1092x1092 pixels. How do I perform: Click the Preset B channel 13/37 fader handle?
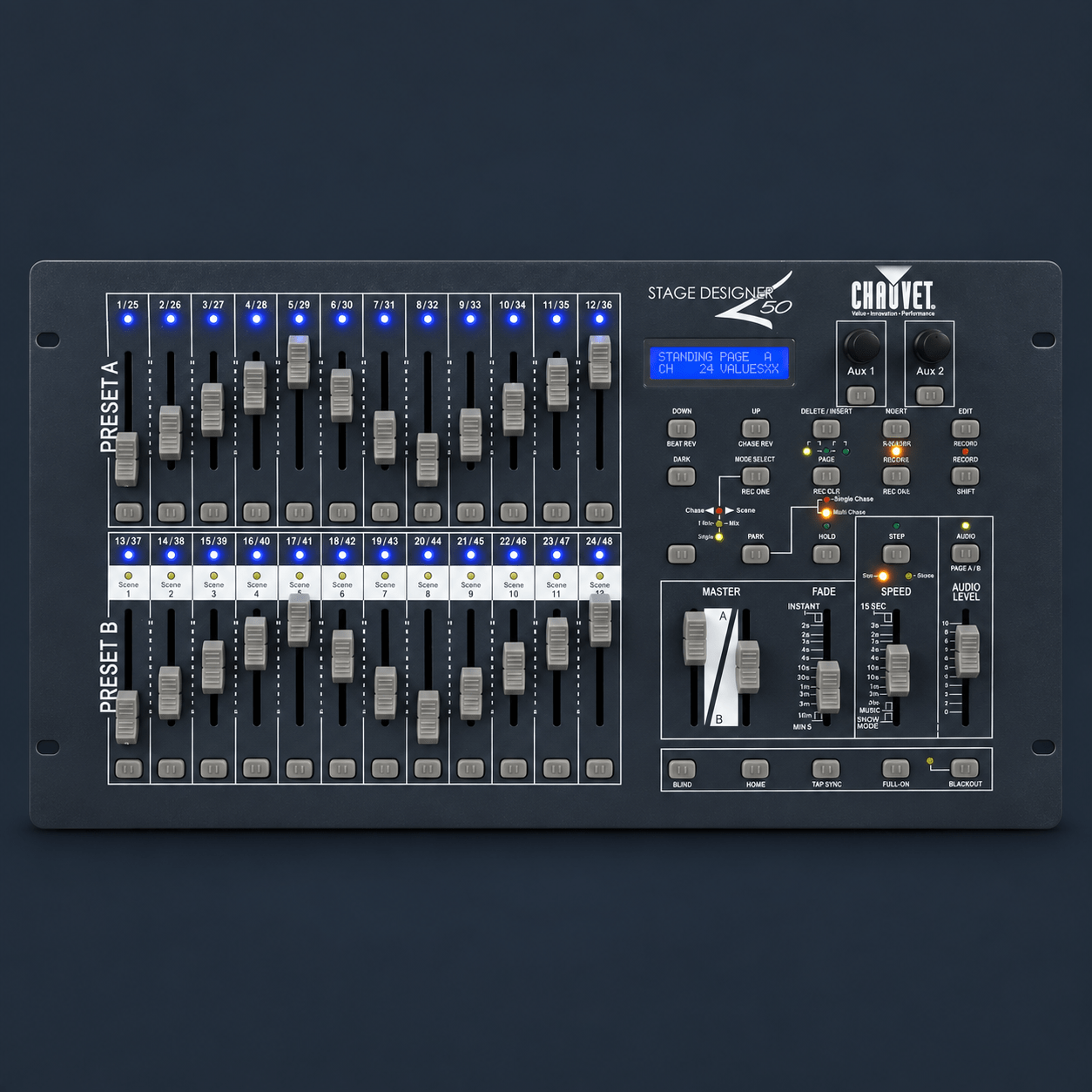[127, 717]
